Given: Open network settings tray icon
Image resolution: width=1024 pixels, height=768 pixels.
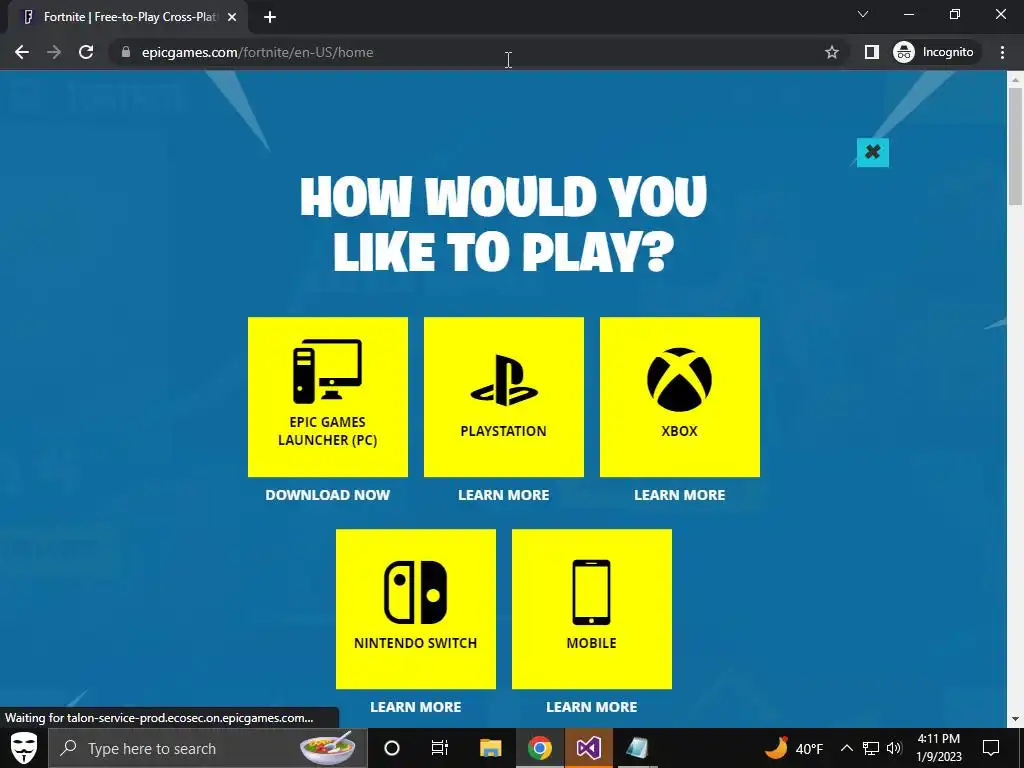Looking at the screenshot, I should [x=871, y=748].
